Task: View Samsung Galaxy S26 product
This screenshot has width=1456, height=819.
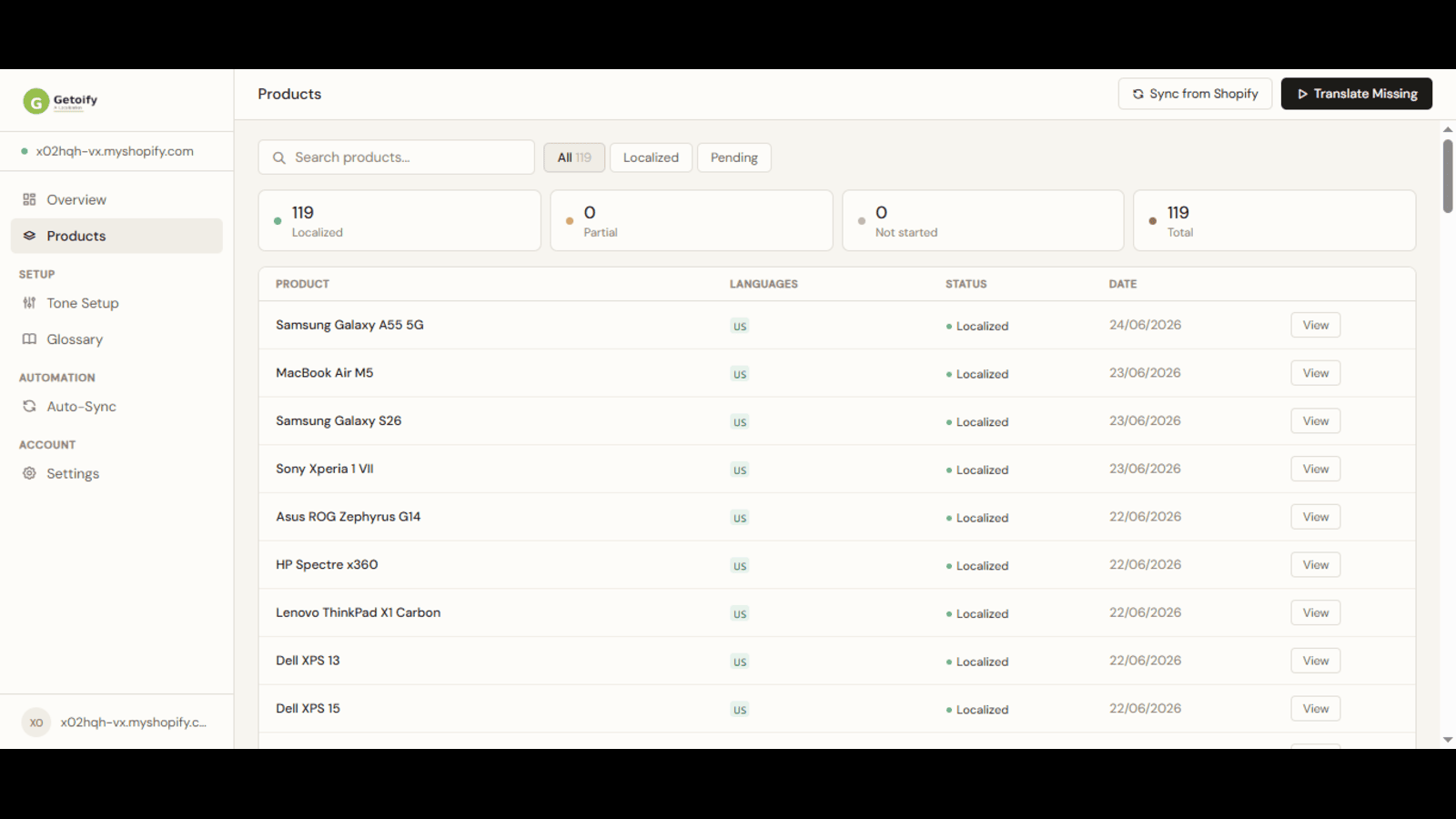Action: click(1315, 421)
